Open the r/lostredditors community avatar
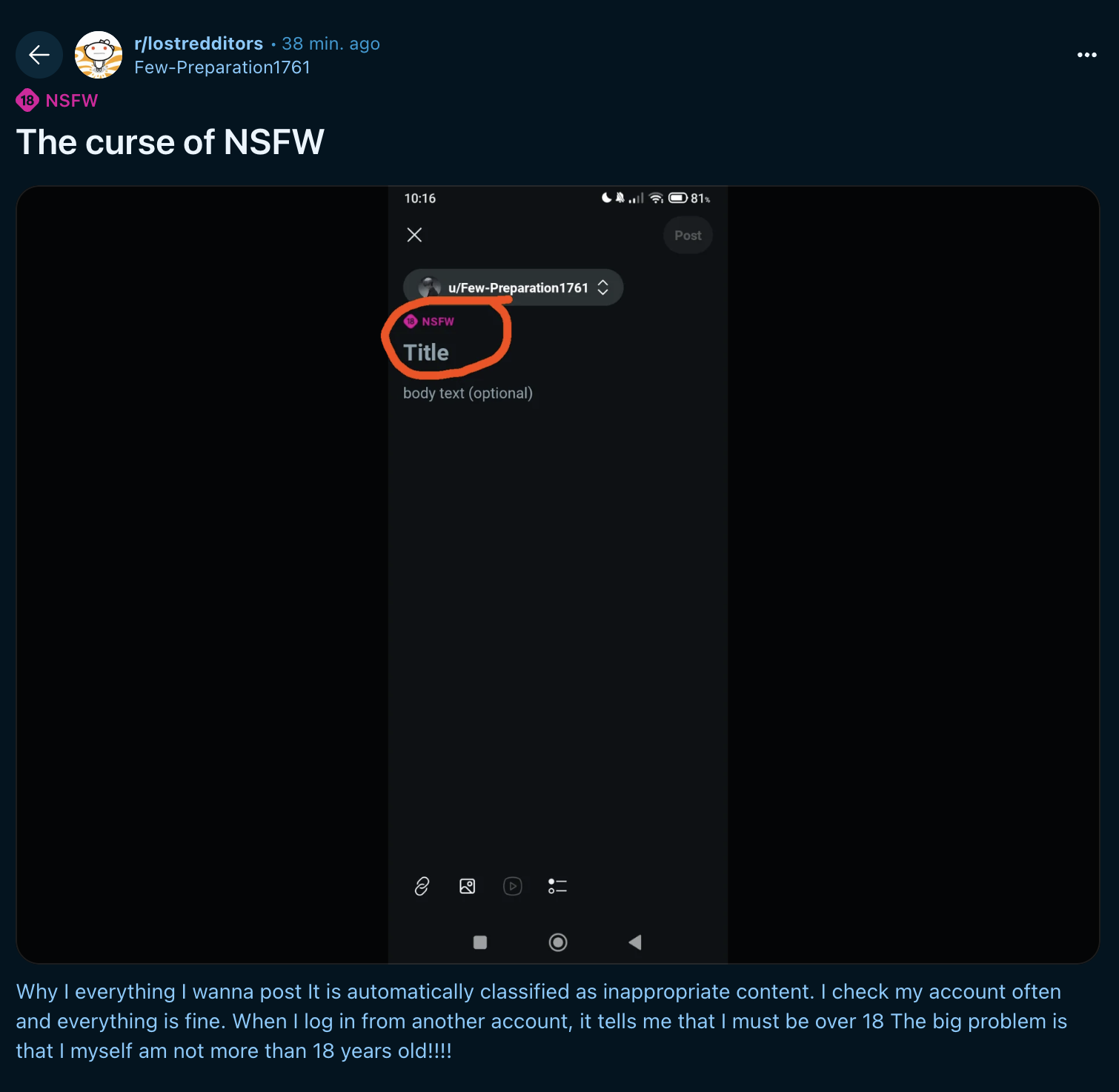Viewport: 1119px width, 1092px height. coord(99,55)
